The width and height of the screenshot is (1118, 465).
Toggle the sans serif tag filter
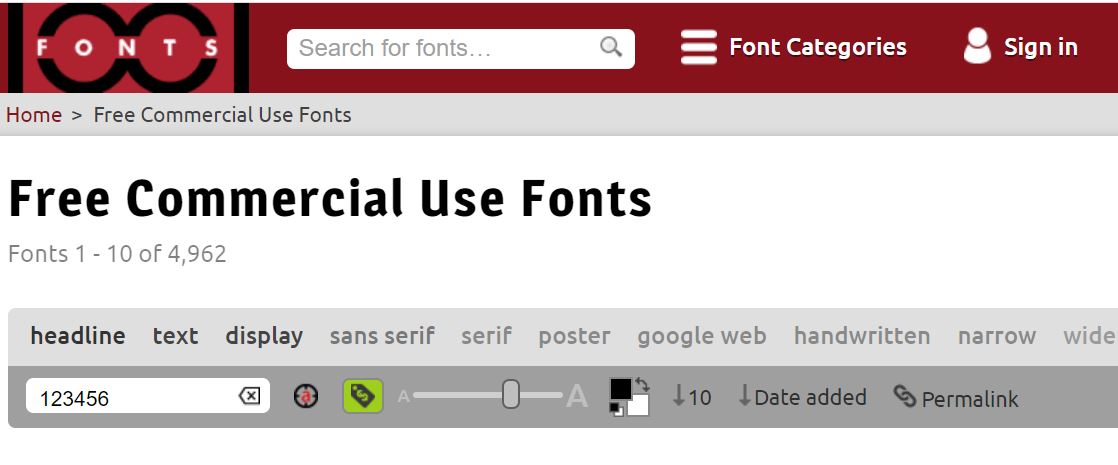point(382,336)
